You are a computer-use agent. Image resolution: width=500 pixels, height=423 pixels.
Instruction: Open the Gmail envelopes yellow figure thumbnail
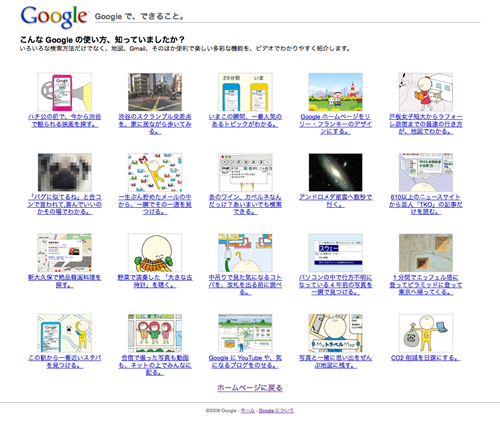click(155, 172)
